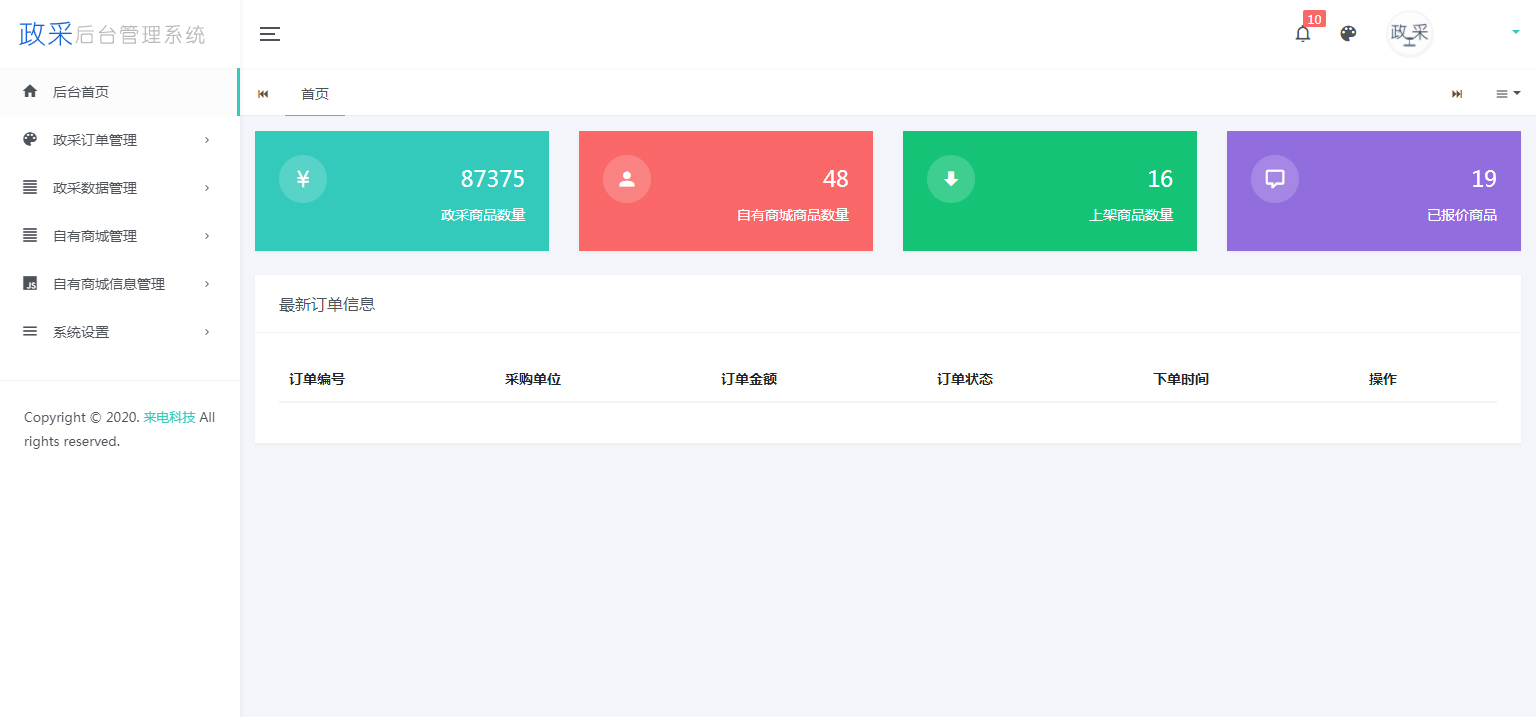
Task: Expand the 系统设置 chevron
Action: [207, 331]
